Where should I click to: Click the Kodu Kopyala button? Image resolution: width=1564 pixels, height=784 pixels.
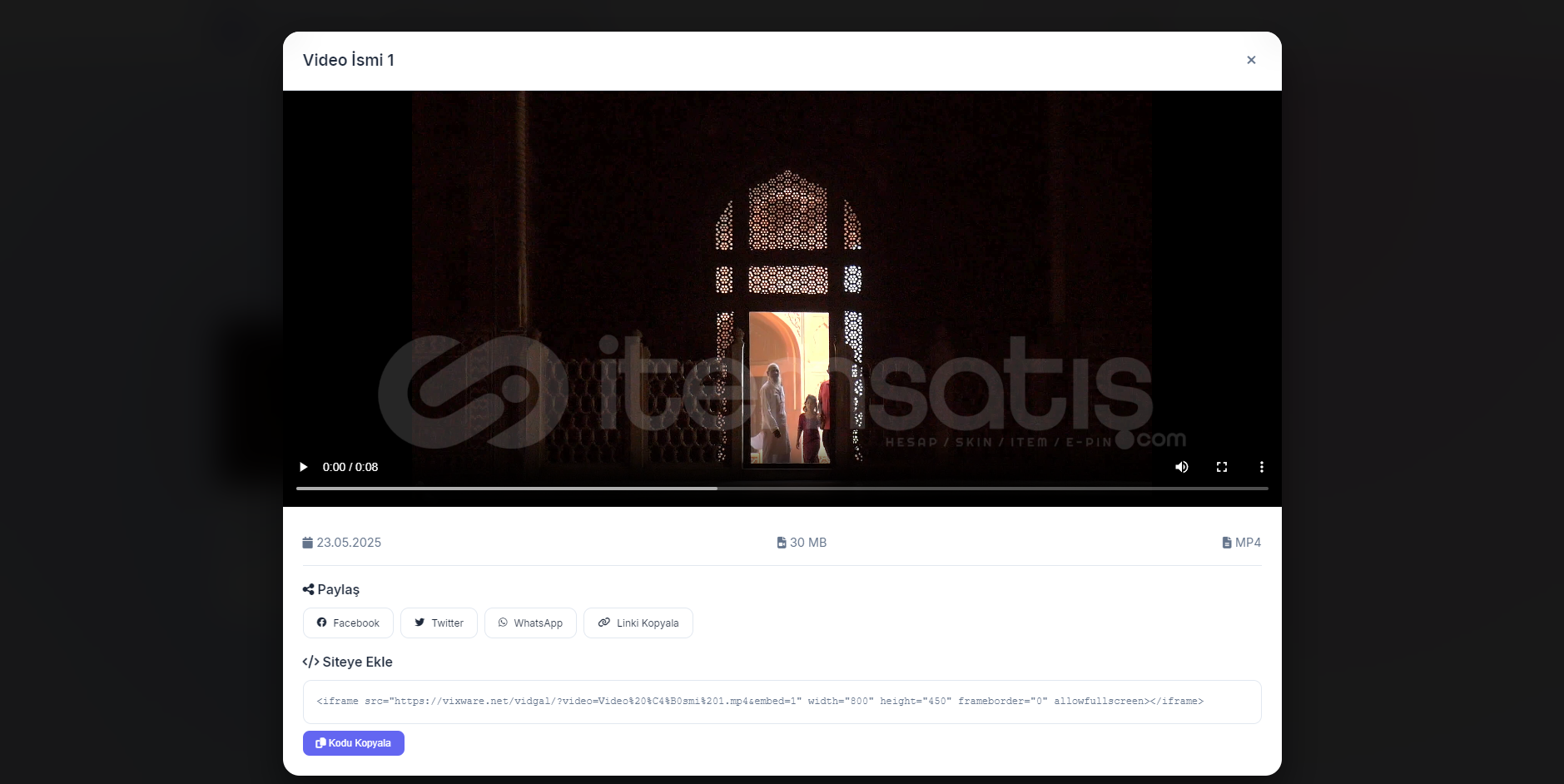pos(354,743)
